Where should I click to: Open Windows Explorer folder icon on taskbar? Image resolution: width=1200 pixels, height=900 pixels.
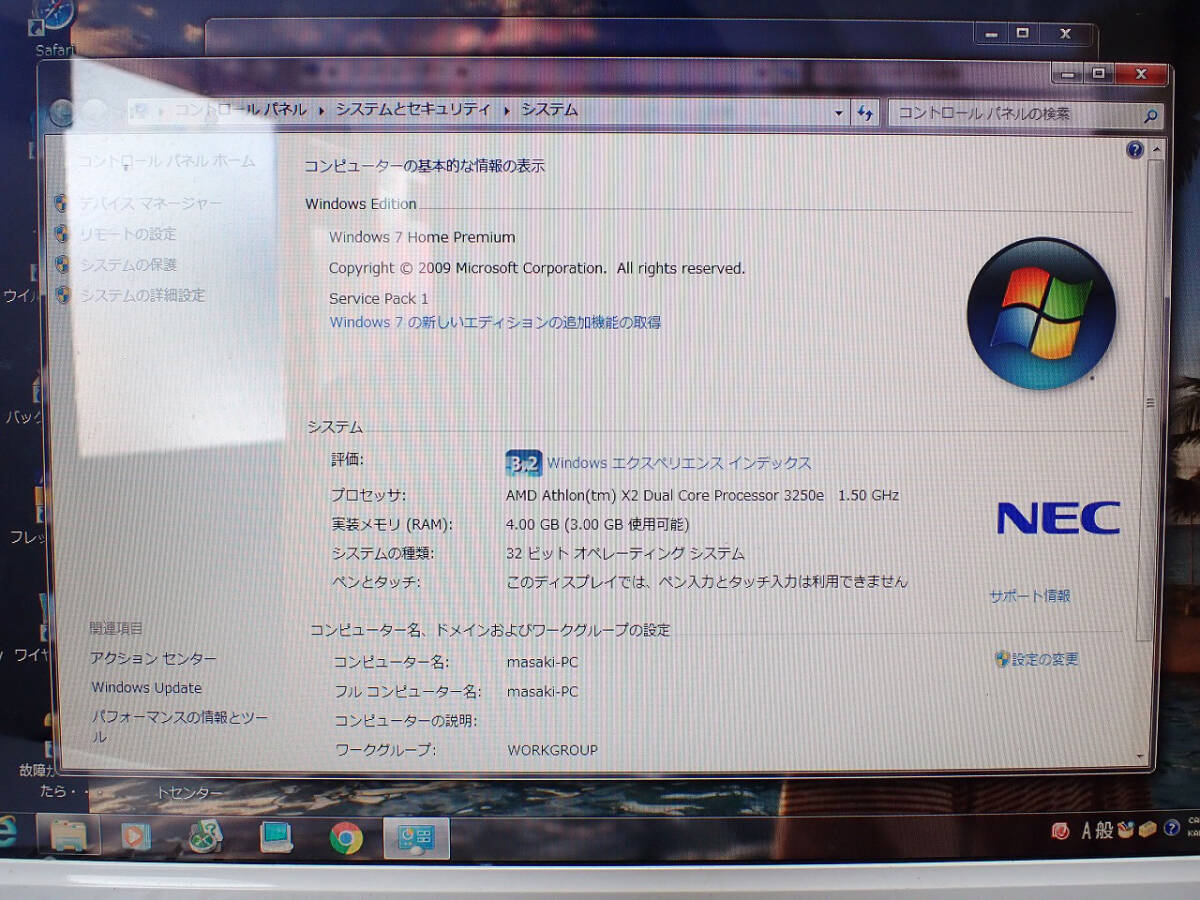coord(68,836)
